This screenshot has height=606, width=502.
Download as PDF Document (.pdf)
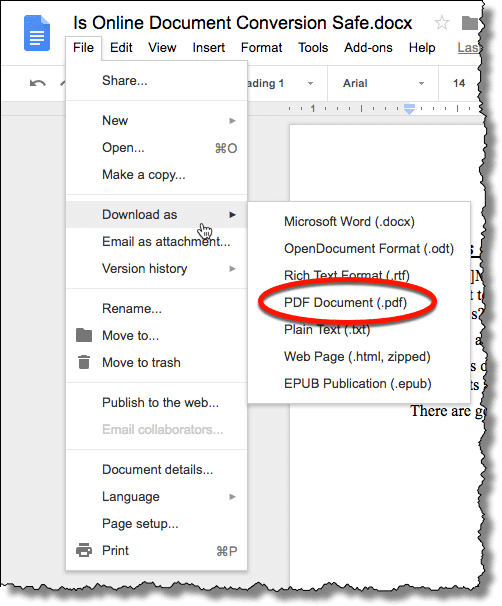[x=359, y=302]
